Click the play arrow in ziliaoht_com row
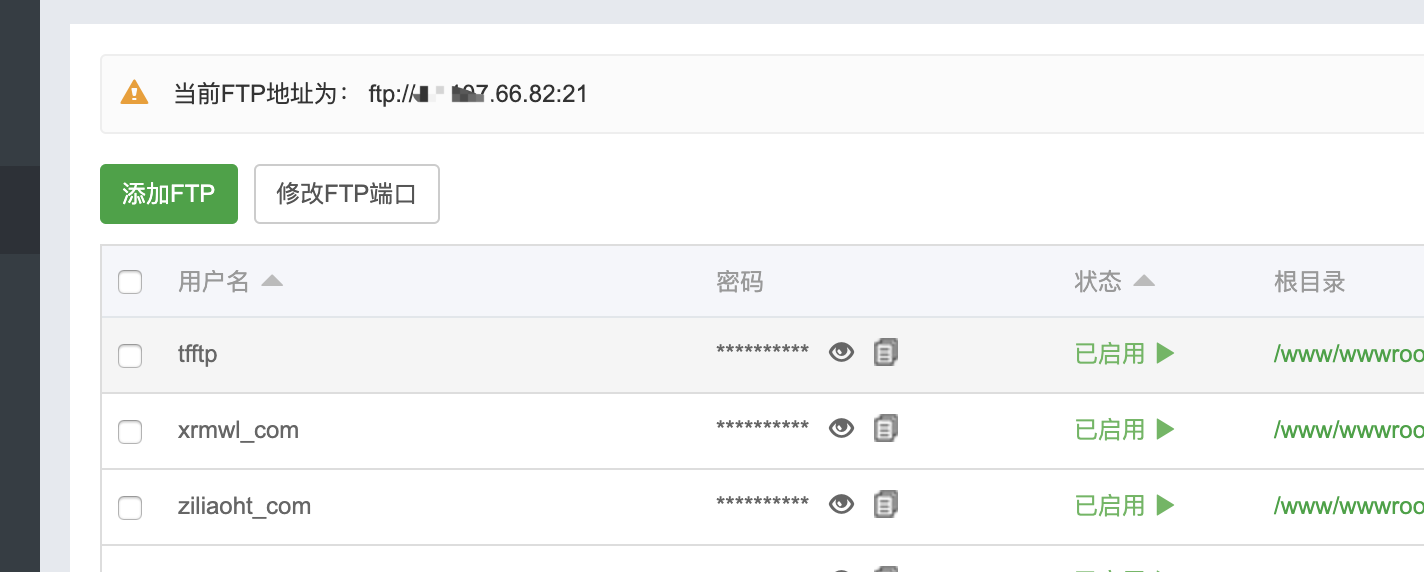Viewport: 1424px width, 572px height. [1165, 505]
